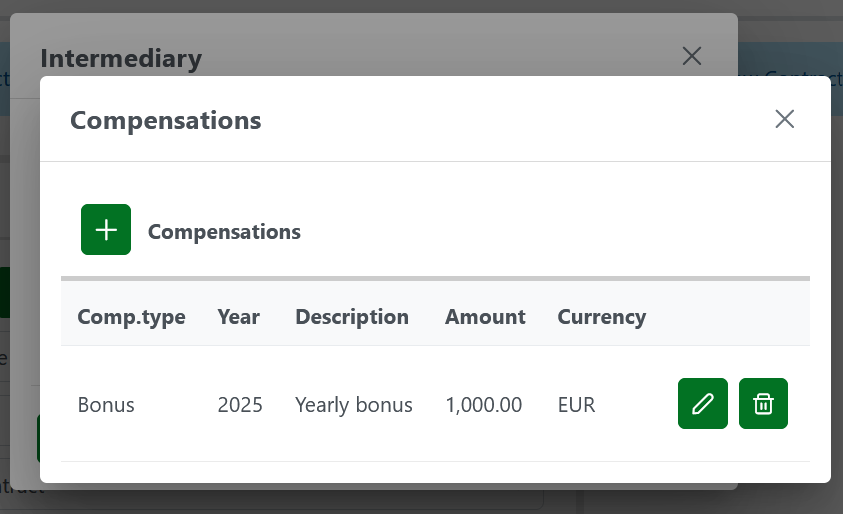Viewport: 843px width, 514px height.
Task: Close the Intermediary dialog behind
Action: click(691, 56)
